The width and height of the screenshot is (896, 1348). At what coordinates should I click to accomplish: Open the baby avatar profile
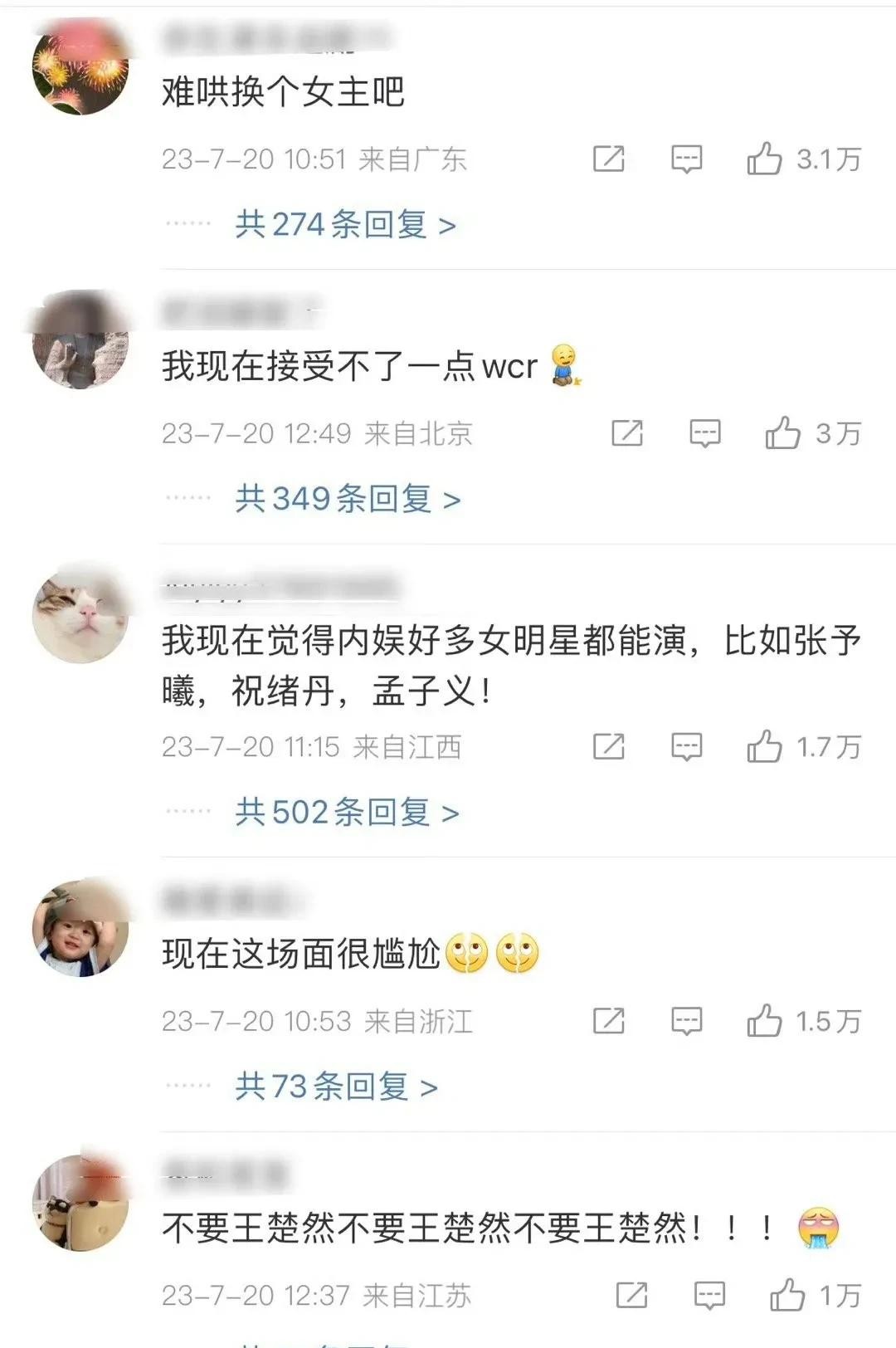(80, 929)
